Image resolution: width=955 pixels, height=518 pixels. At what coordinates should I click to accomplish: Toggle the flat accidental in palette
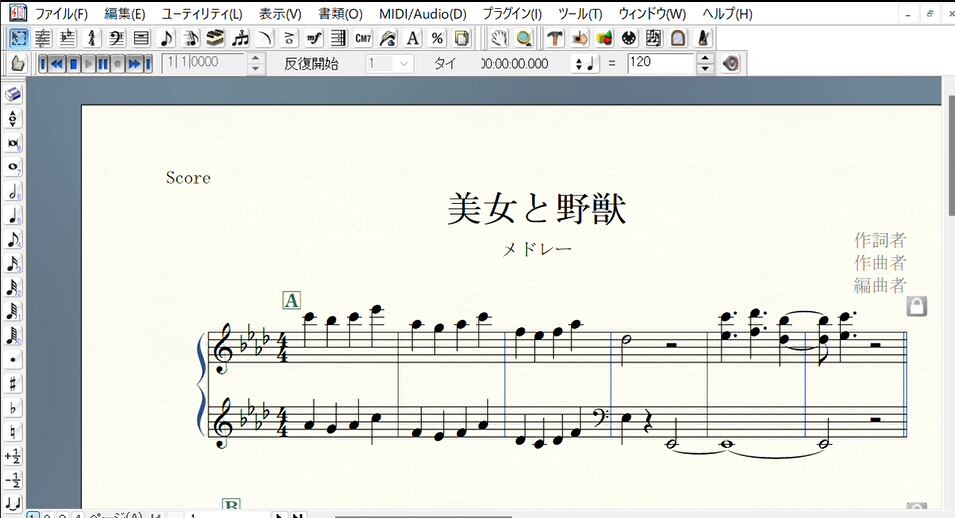click(x=13, y=408)
